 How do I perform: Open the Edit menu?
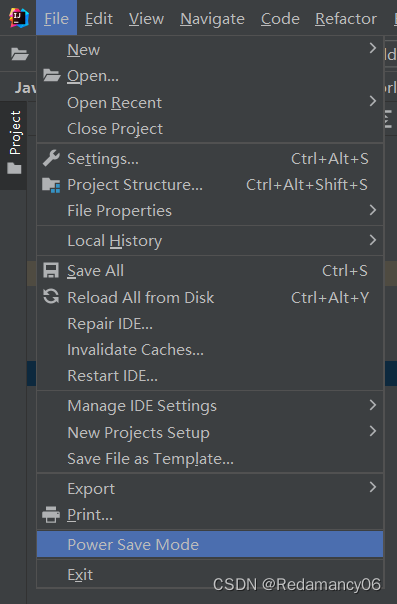(99, 18)
